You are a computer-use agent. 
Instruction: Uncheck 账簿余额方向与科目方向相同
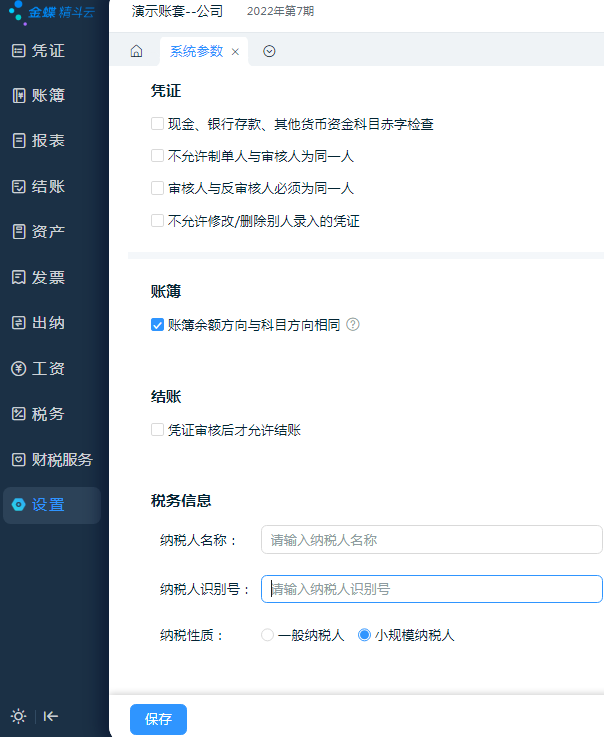click(x=157, y=325)
